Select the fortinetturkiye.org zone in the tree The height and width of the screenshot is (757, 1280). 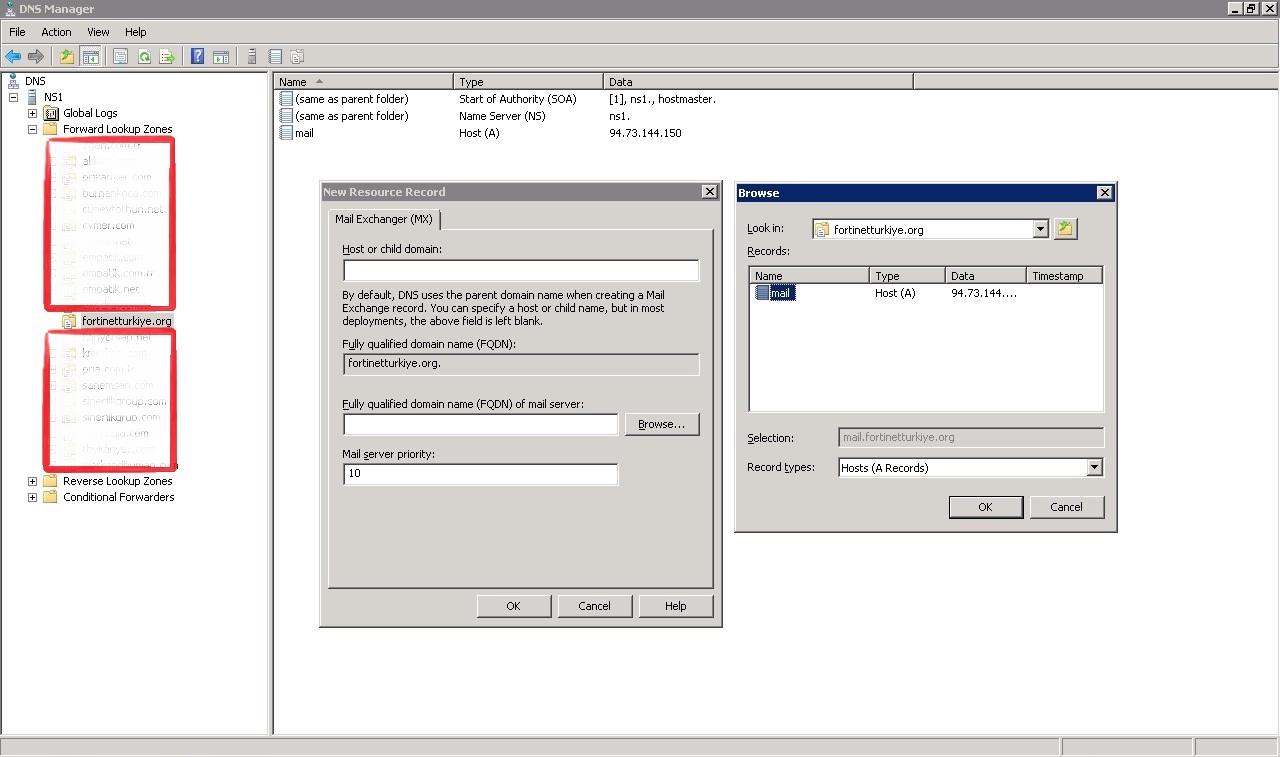click(127, 321)
